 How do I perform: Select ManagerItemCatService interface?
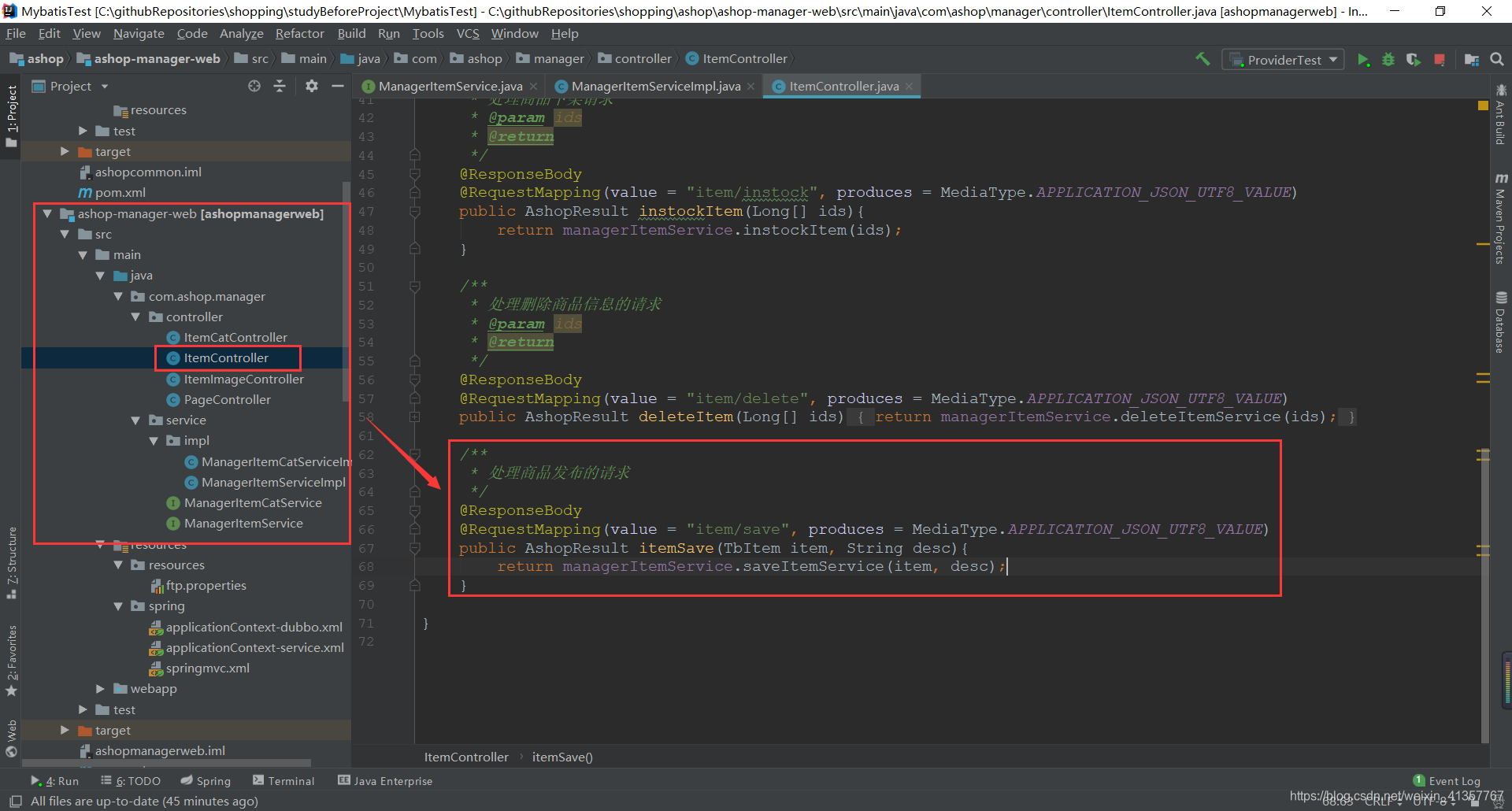[x=253, y=503]
